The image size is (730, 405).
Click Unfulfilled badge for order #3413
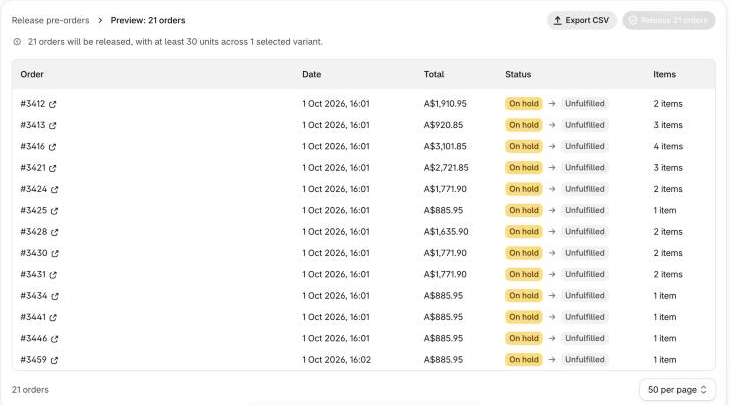pos(585,125)
